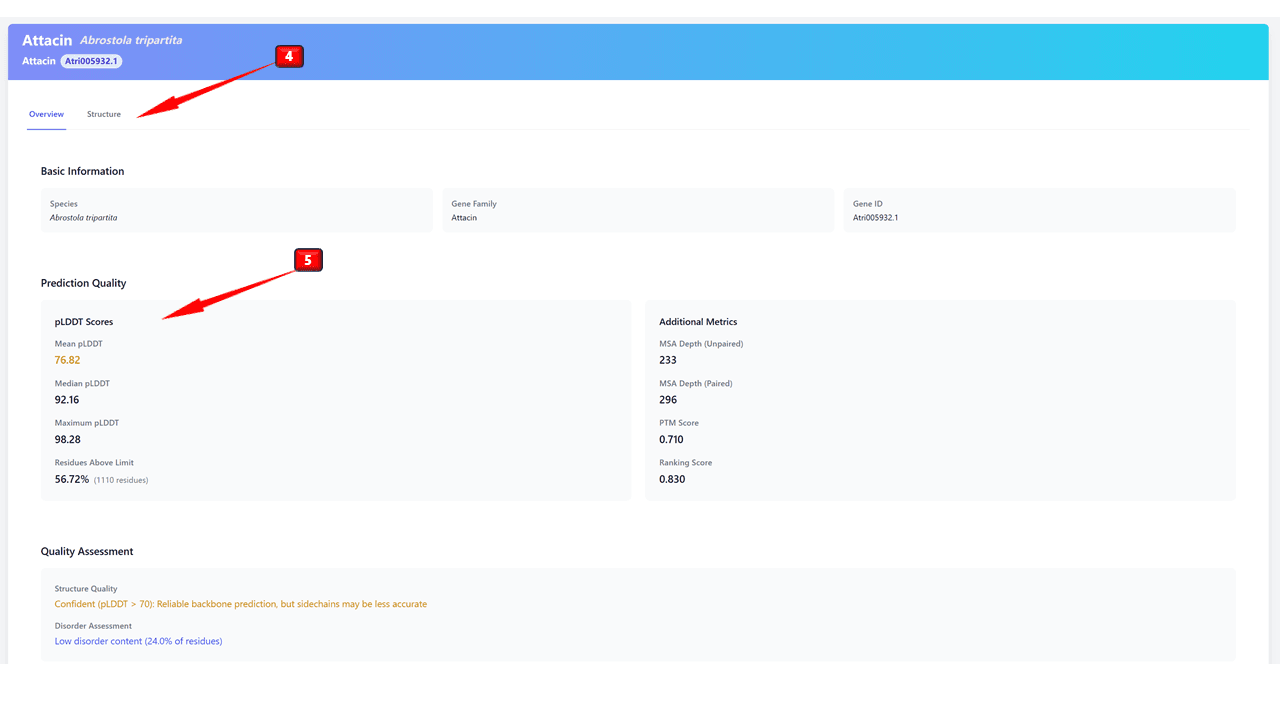The height and width of the screenshot is (720, 1280).
Task: Click the Species value in Basic Information
Action: (83, 217)
